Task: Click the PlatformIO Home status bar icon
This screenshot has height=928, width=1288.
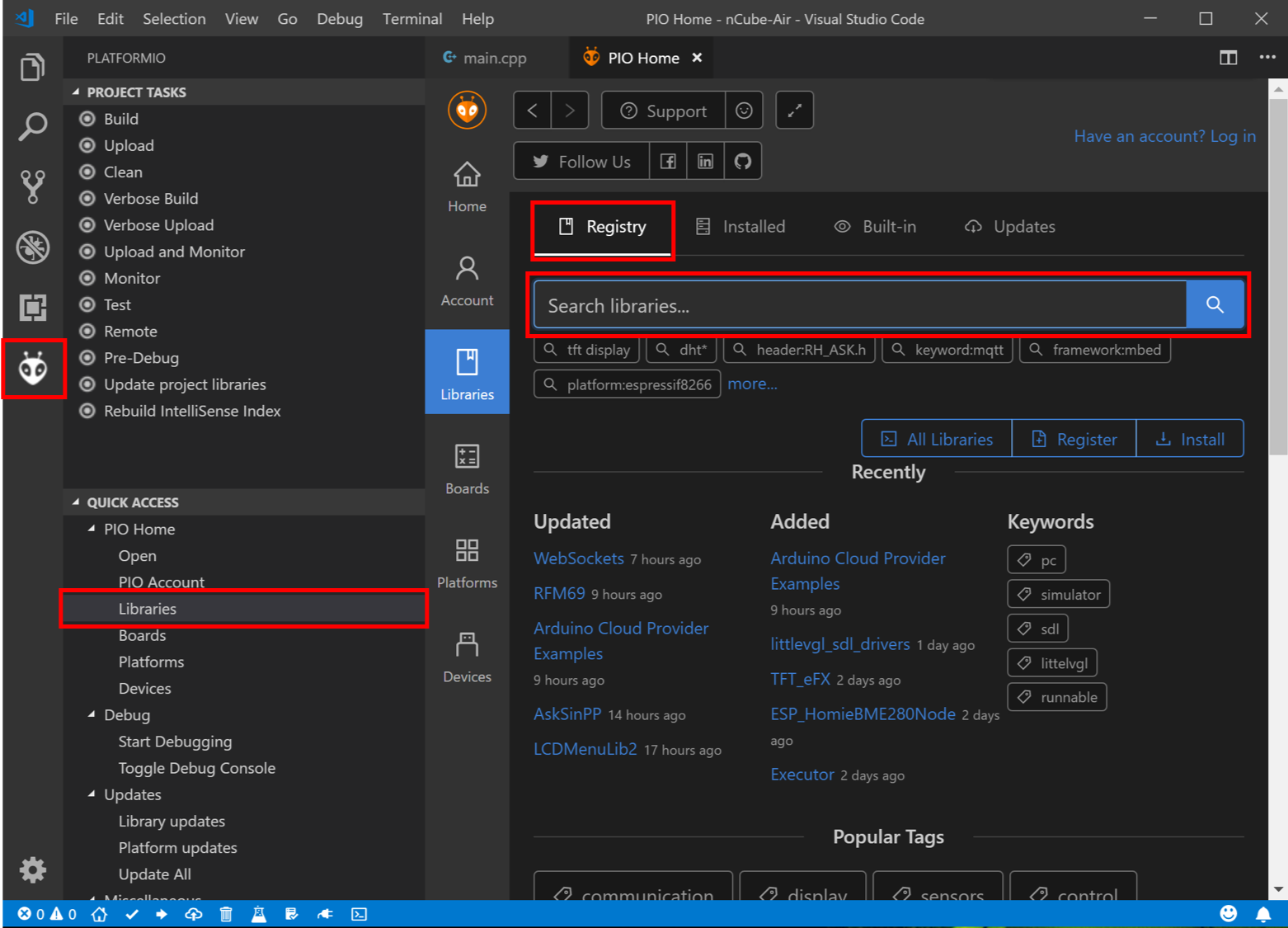Action: (99, 914)
